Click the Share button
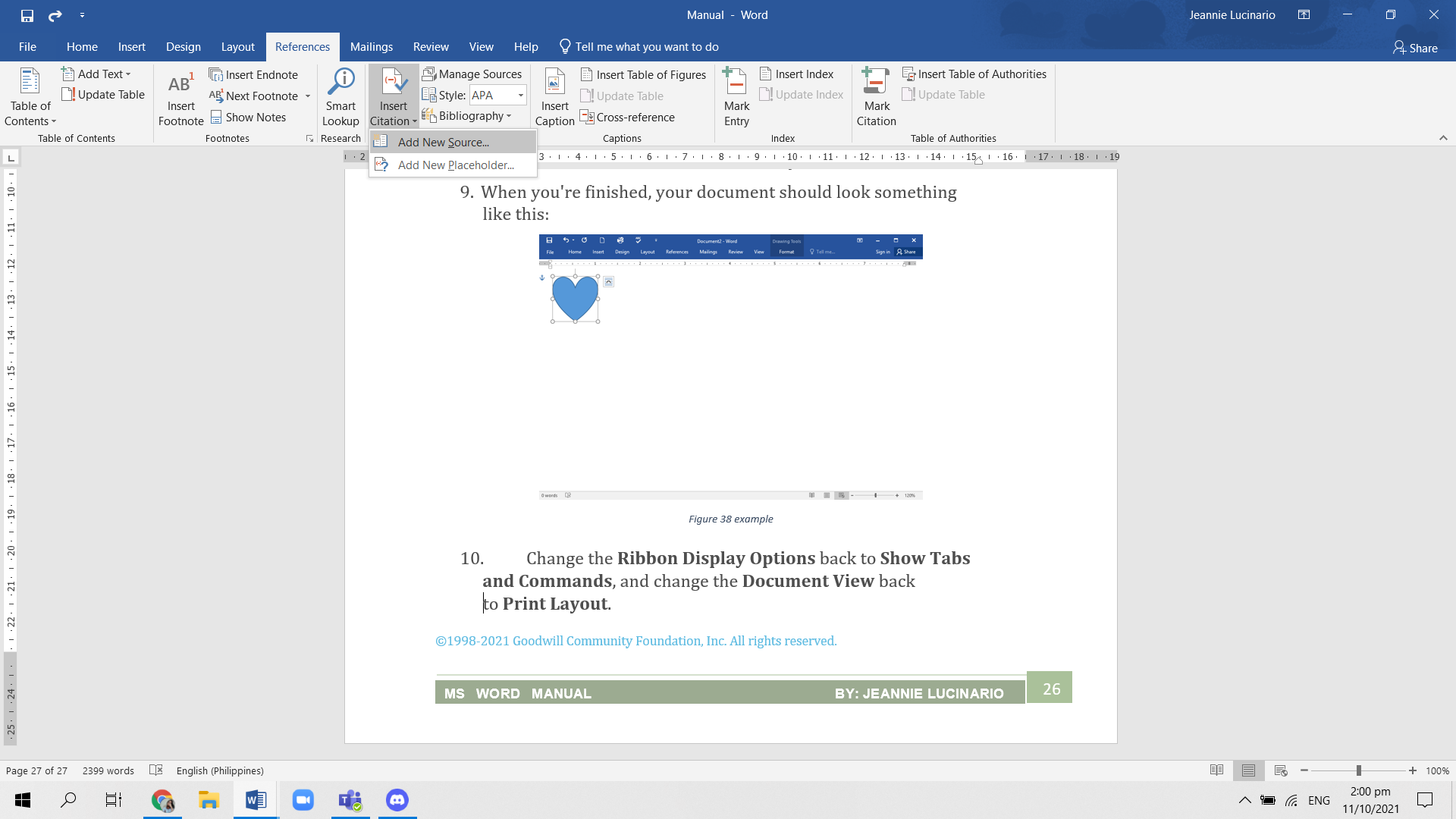 click(x=1415, y=48)
